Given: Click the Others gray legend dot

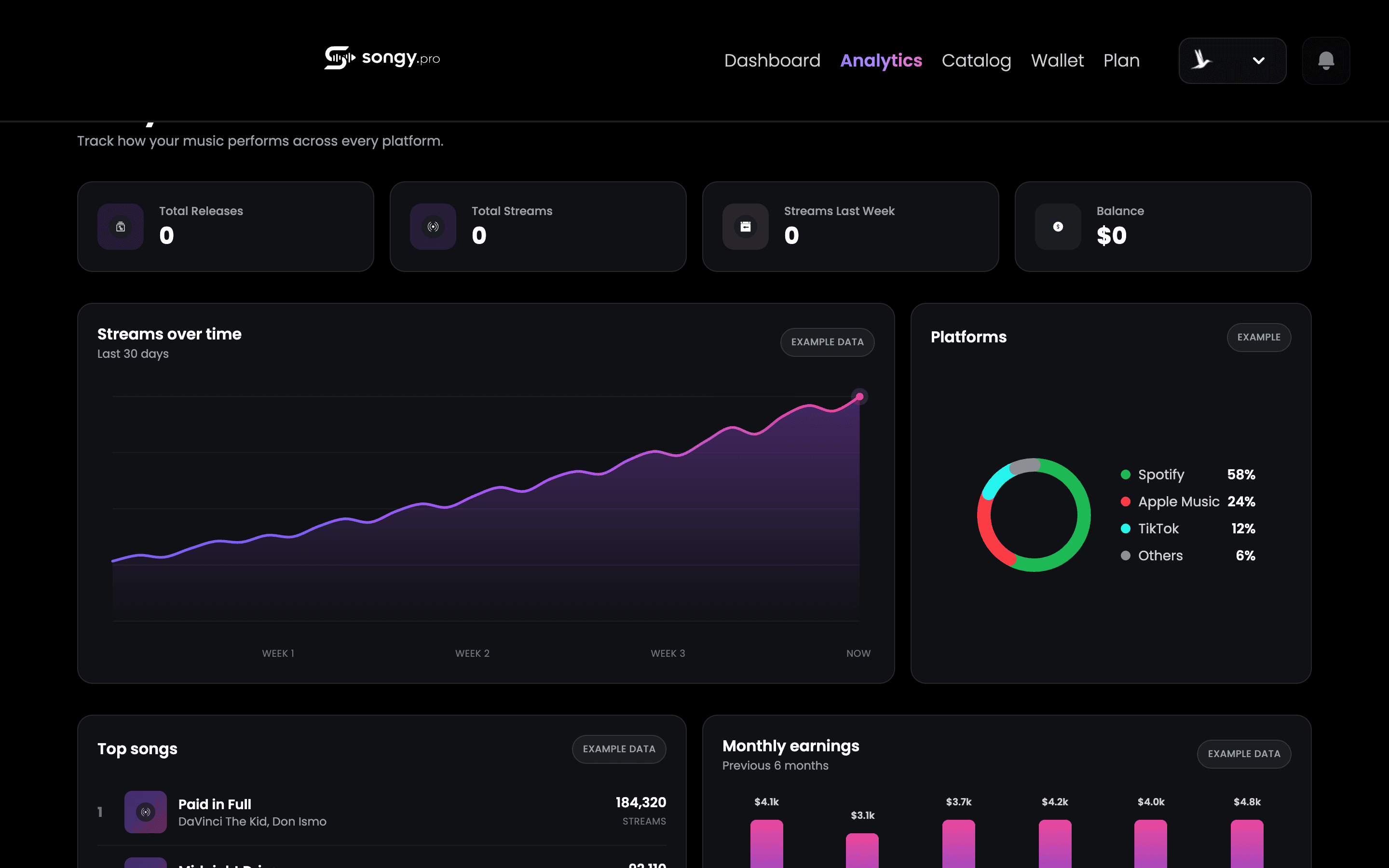Looking at the screenshot, I should [1126, 556].
